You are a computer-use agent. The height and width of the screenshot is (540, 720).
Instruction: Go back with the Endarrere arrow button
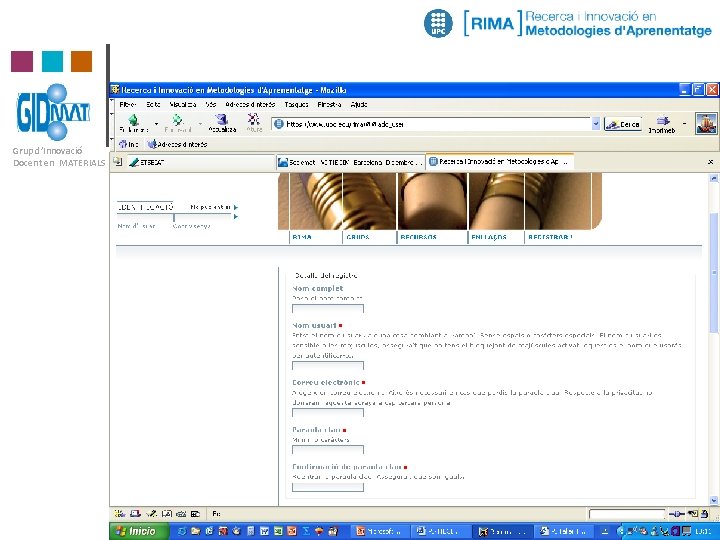[x=133, y=123]
